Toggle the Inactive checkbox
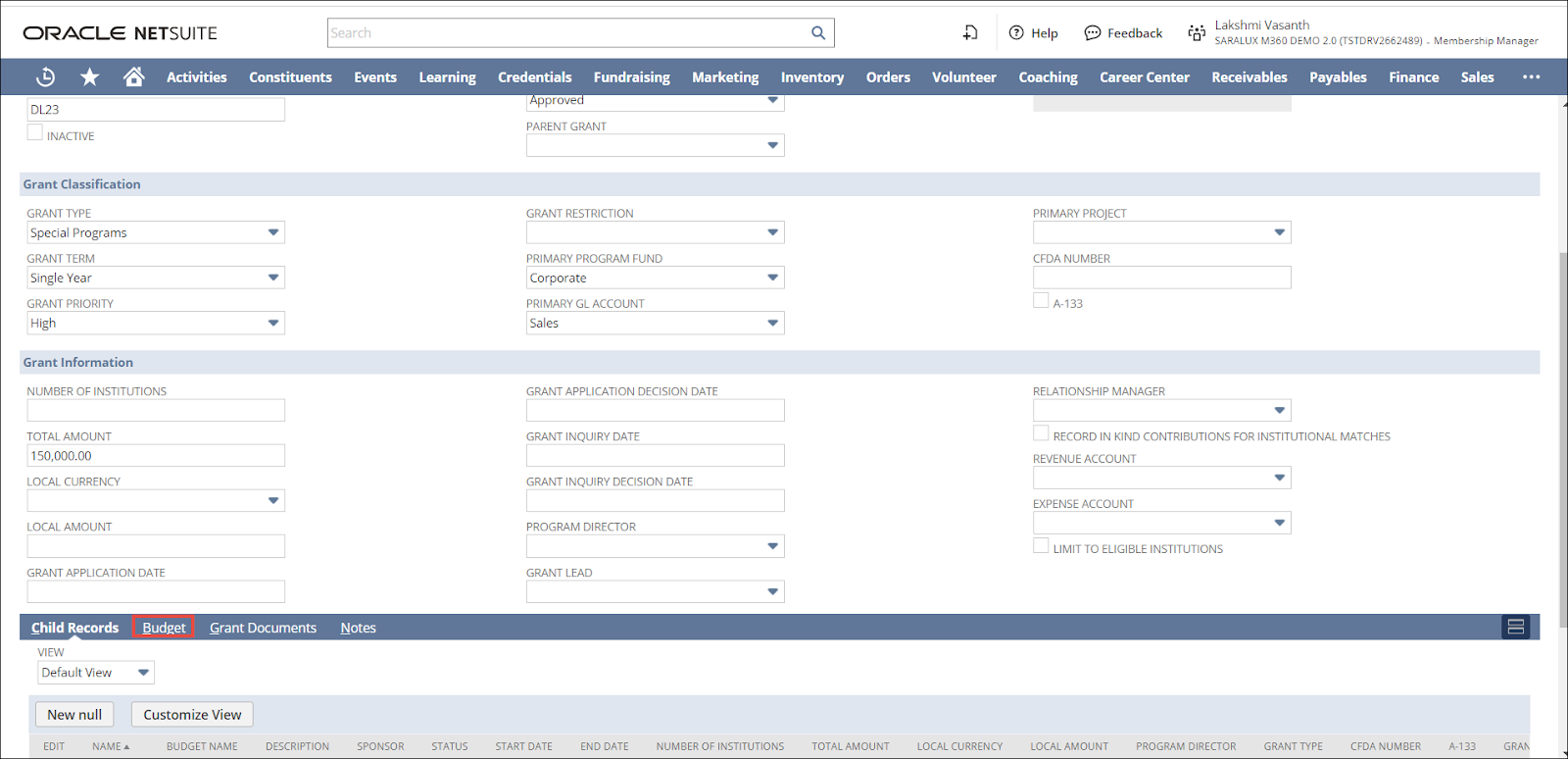1568x759 pixels. pyautogui.click(x=35, y=133)
